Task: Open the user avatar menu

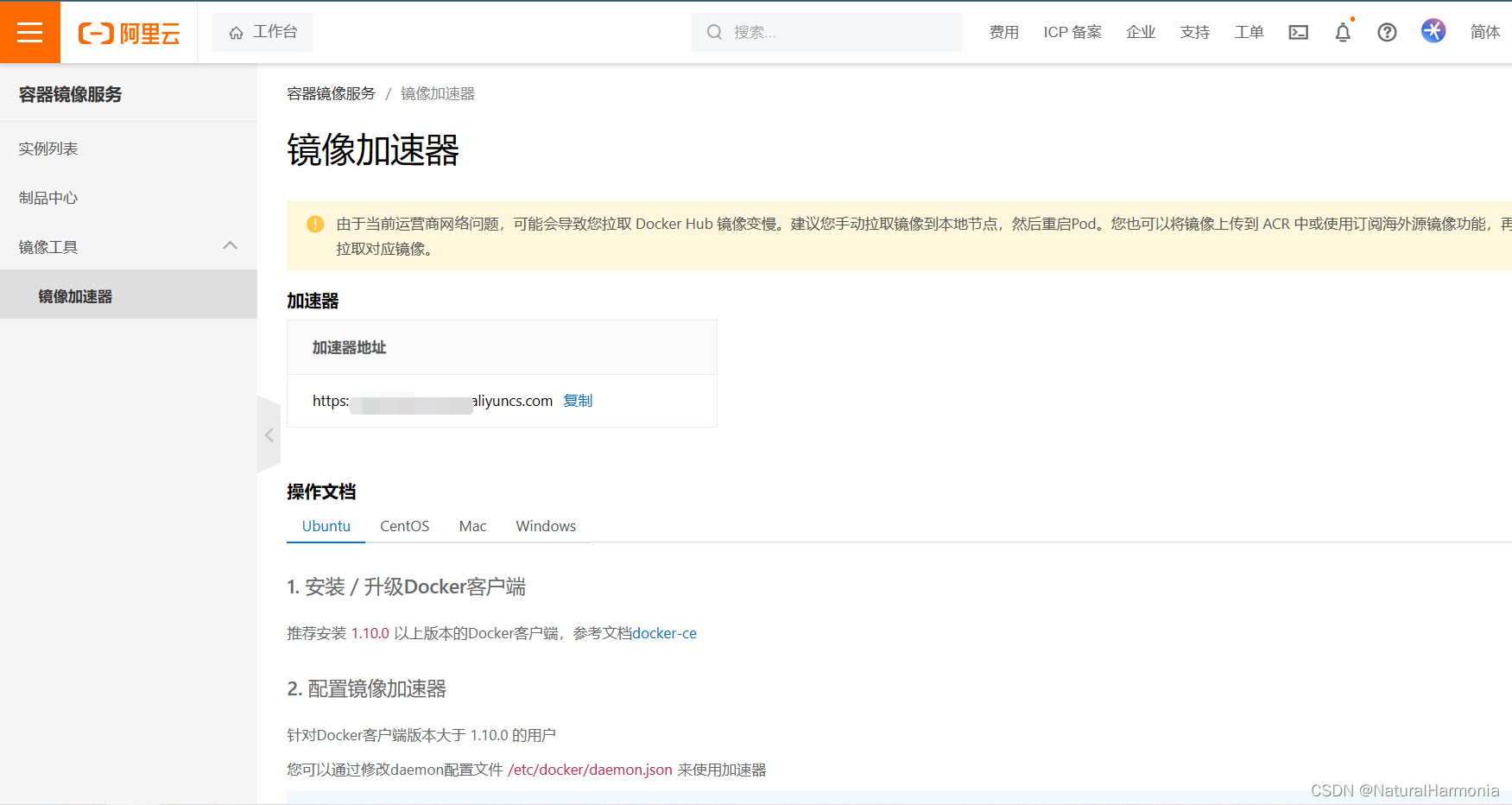Action: click(1433, 31)
